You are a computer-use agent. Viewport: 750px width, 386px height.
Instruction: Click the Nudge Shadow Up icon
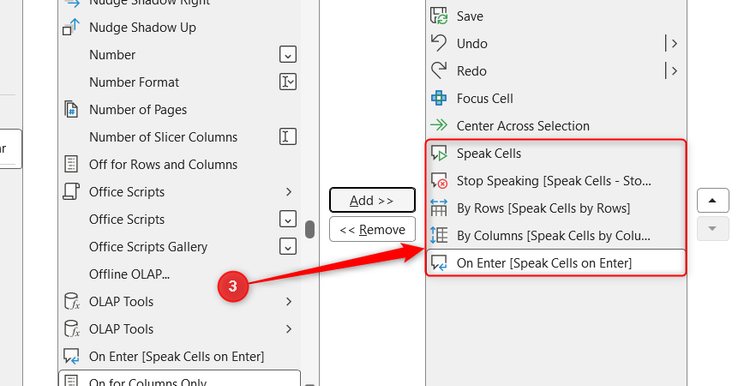[71, 27]
